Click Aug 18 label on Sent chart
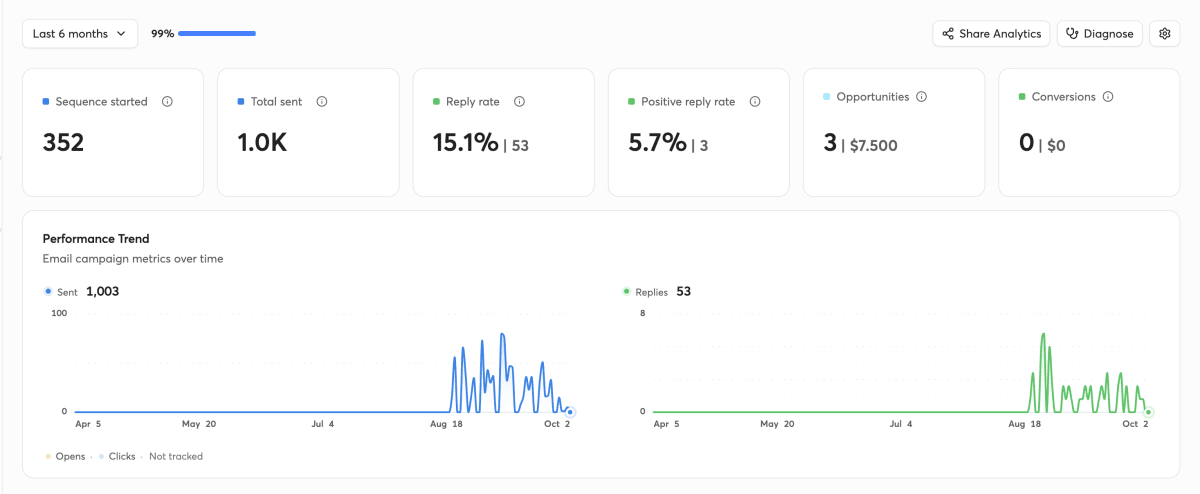This screenshot has height=494, width=1200. point(447,424)
